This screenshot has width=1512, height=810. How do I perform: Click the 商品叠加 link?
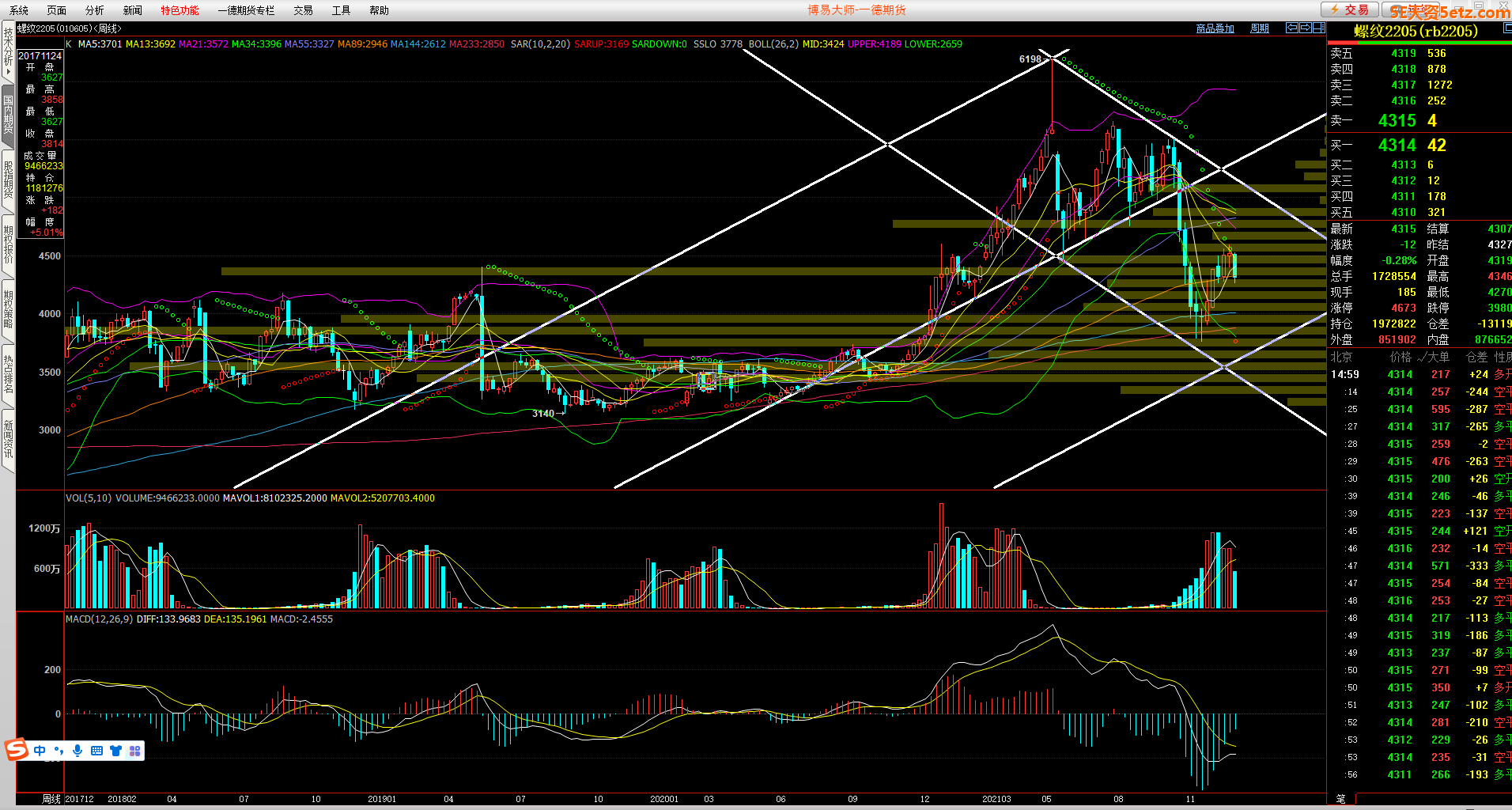1215,28
